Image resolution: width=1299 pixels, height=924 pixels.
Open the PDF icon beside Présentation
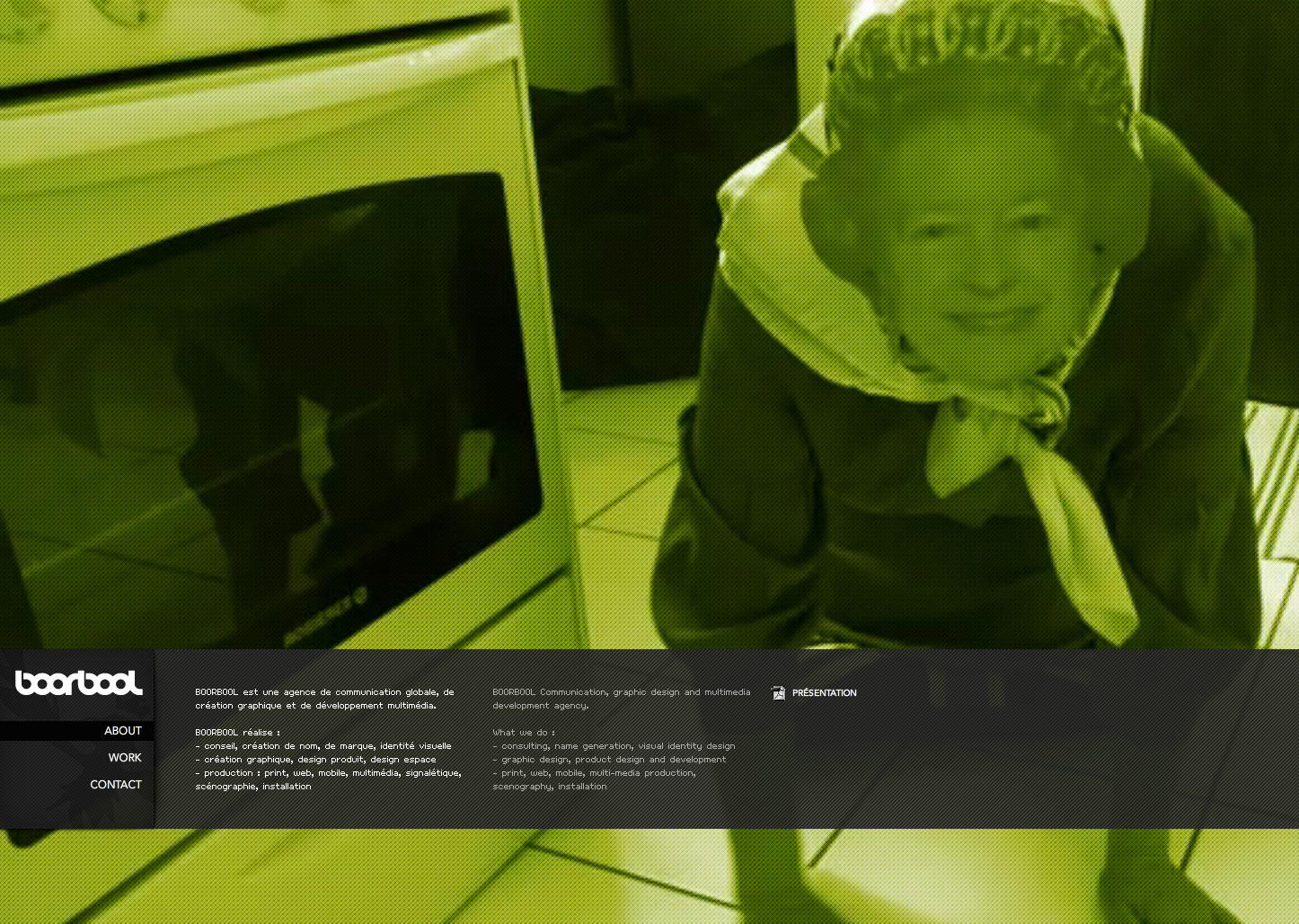[x=778, y=692]
